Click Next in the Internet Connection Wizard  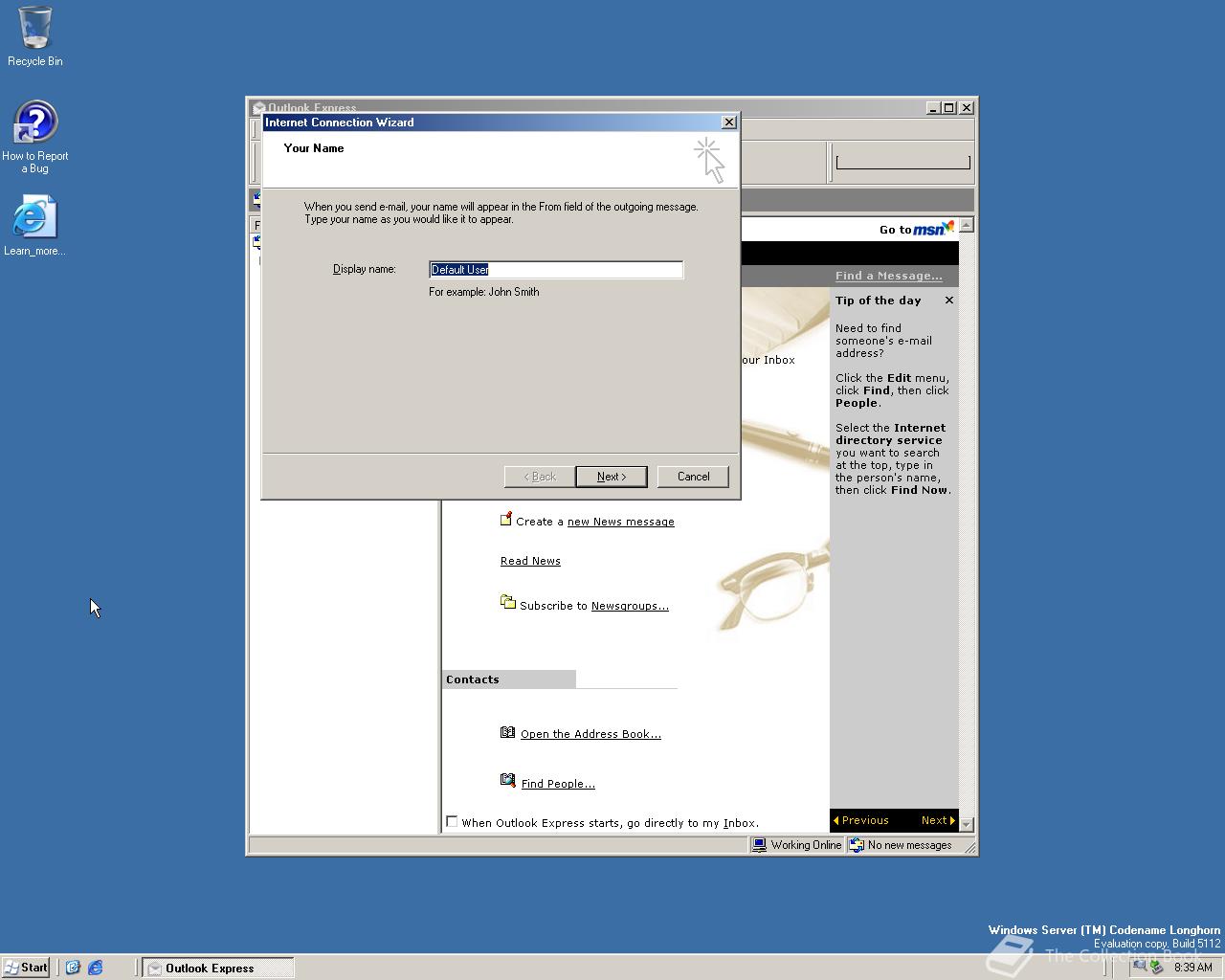(612, 477)
